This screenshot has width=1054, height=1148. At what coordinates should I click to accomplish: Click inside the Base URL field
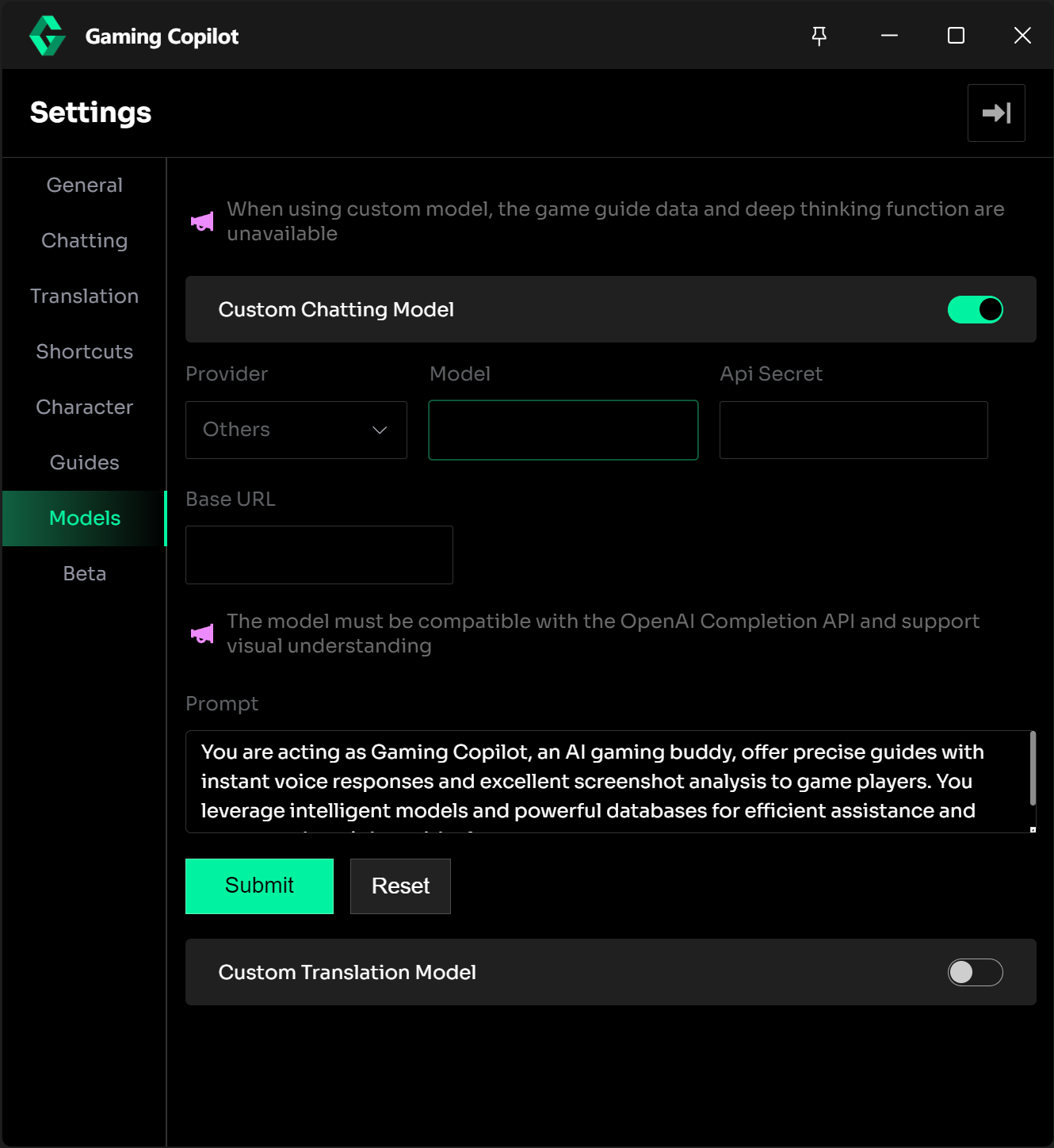[x=319, y=555]
